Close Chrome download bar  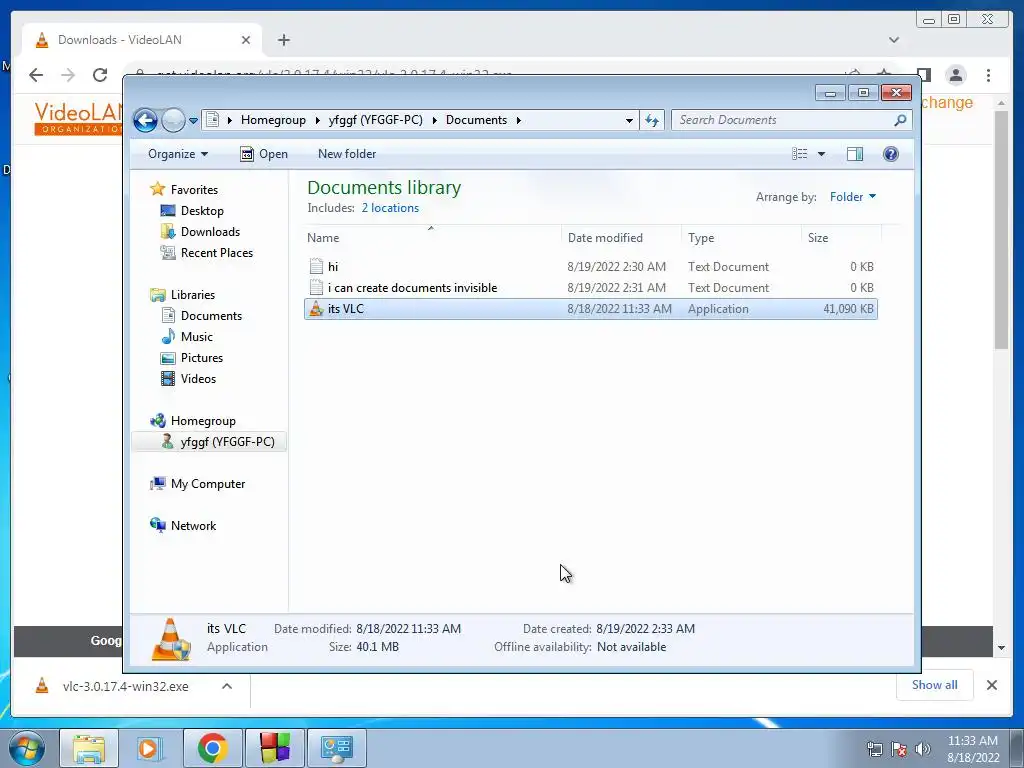(991, 685)
